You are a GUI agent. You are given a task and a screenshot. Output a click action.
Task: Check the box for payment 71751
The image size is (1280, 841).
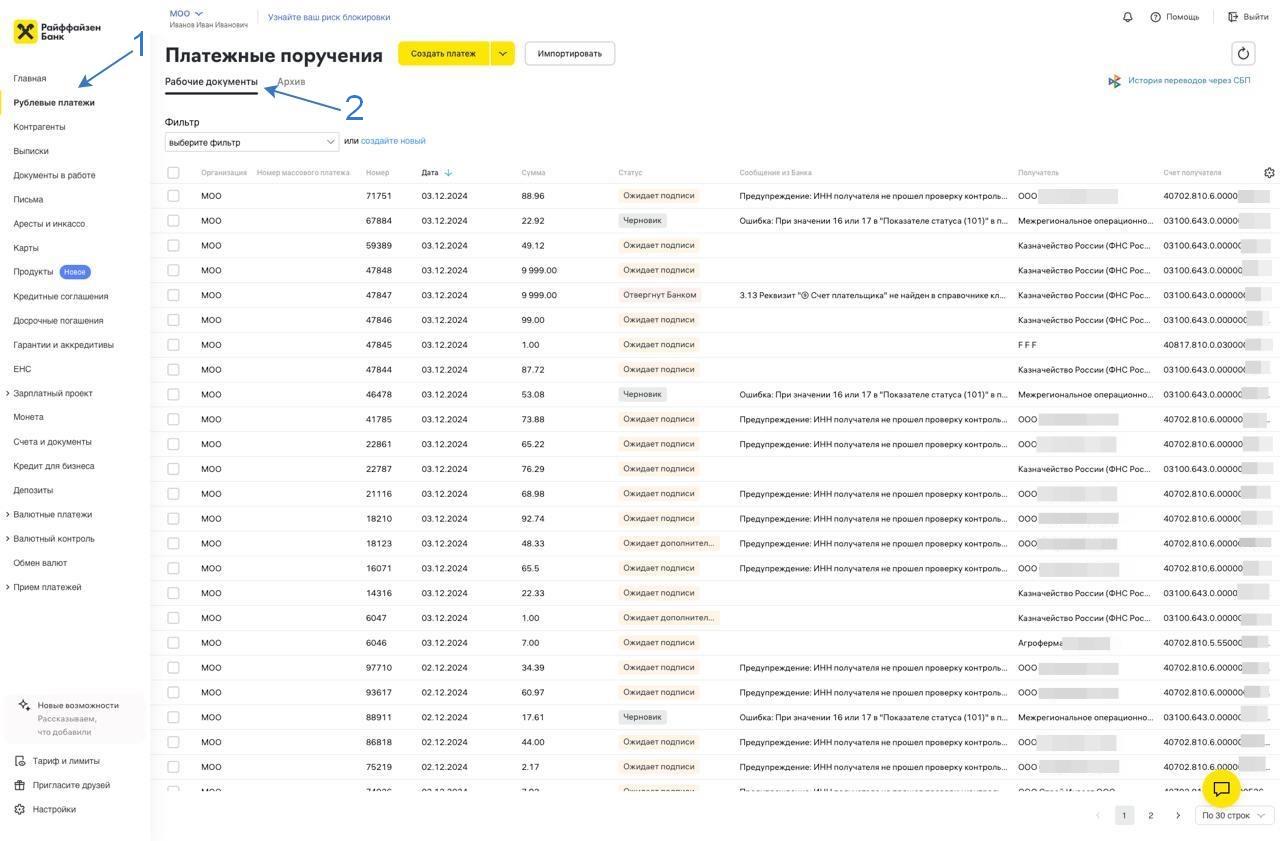173,196
